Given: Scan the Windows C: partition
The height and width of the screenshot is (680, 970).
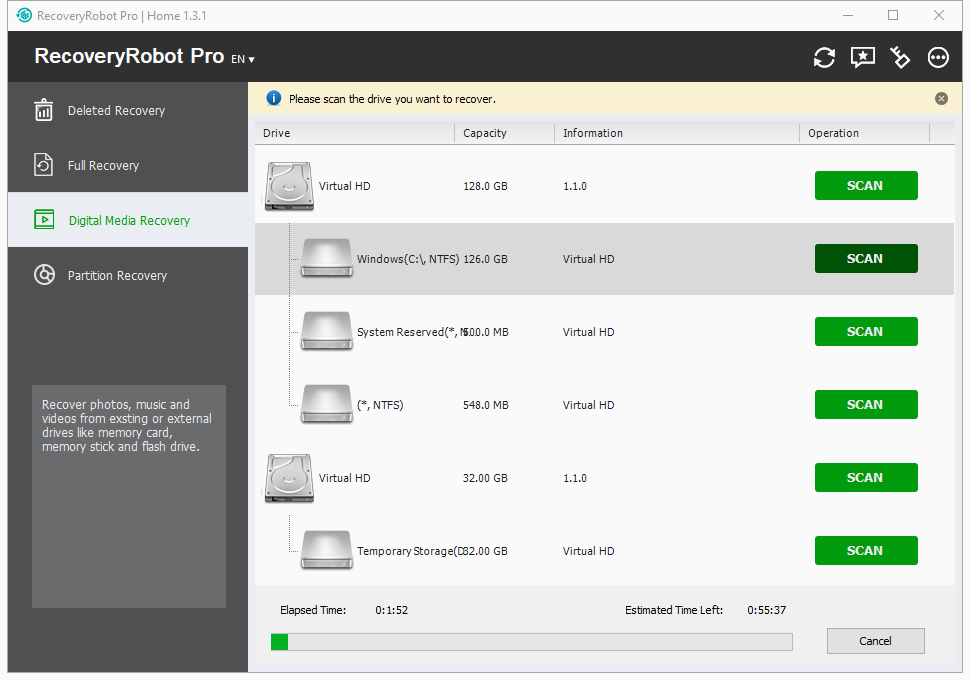Looking at the screenshot, I should [x=865, y=259].
